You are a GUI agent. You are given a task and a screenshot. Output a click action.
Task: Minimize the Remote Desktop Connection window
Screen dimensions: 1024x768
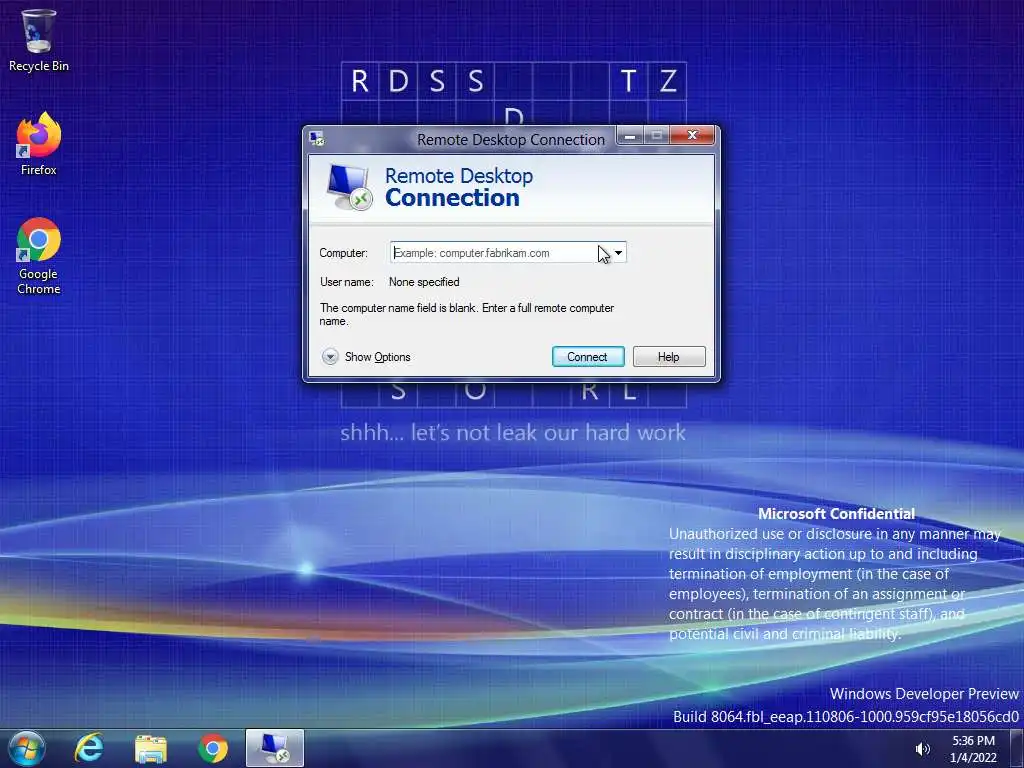630,136
